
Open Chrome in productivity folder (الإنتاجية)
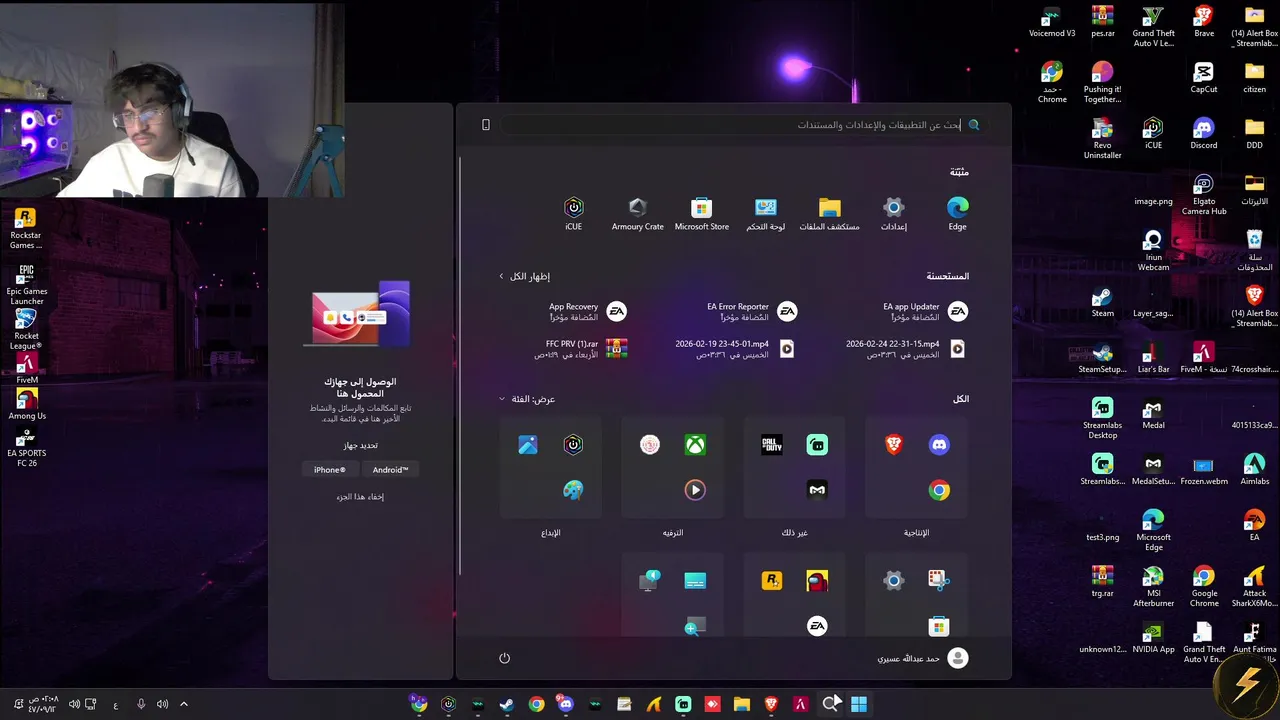(939, 490)
